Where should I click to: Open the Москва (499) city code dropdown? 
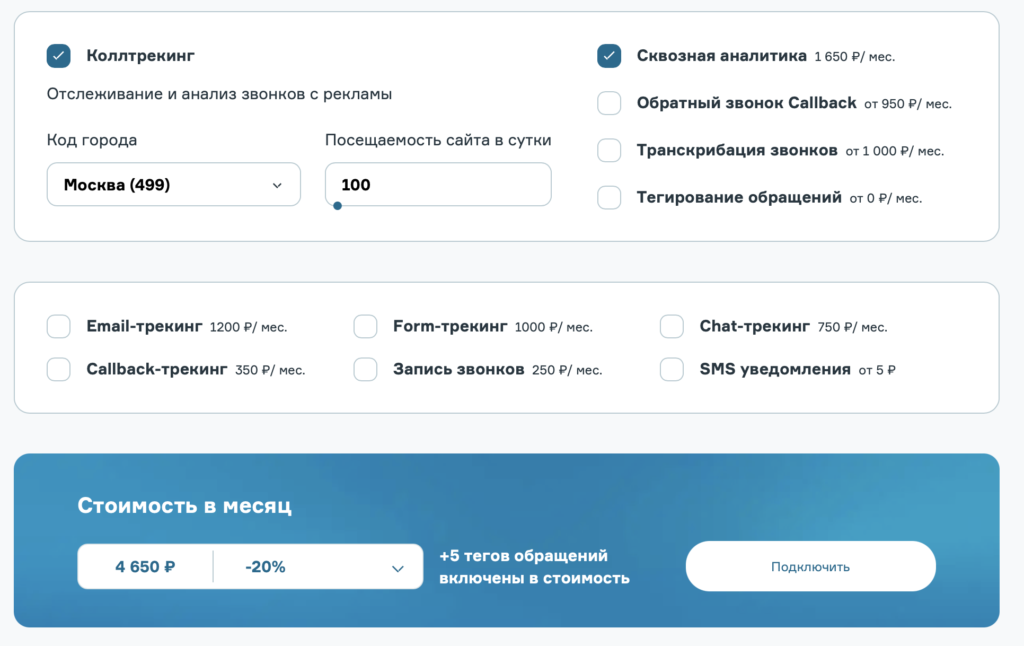click(173, 185)
